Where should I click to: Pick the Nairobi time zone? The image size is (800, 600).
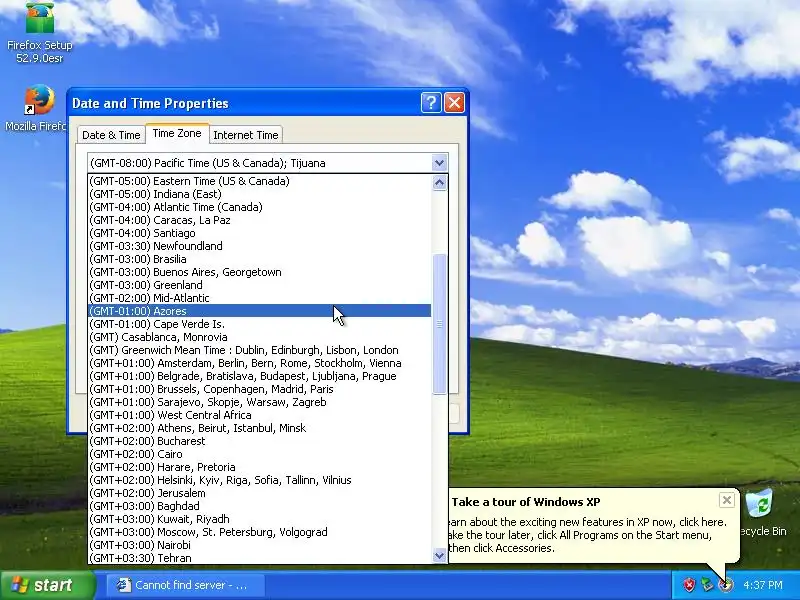[260, 545]
